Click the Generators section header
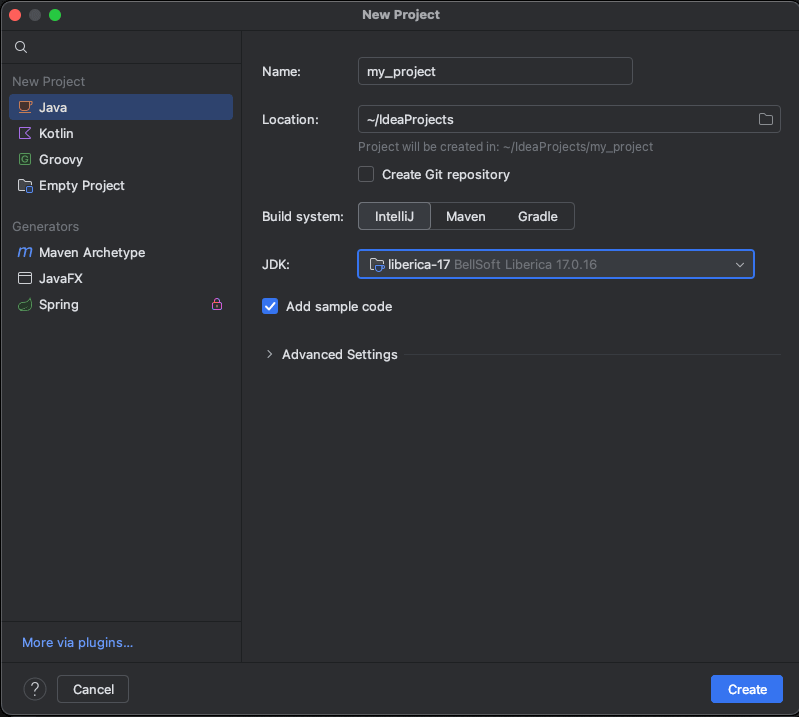This screenshot has width=799, height=717. coord(45,226)
